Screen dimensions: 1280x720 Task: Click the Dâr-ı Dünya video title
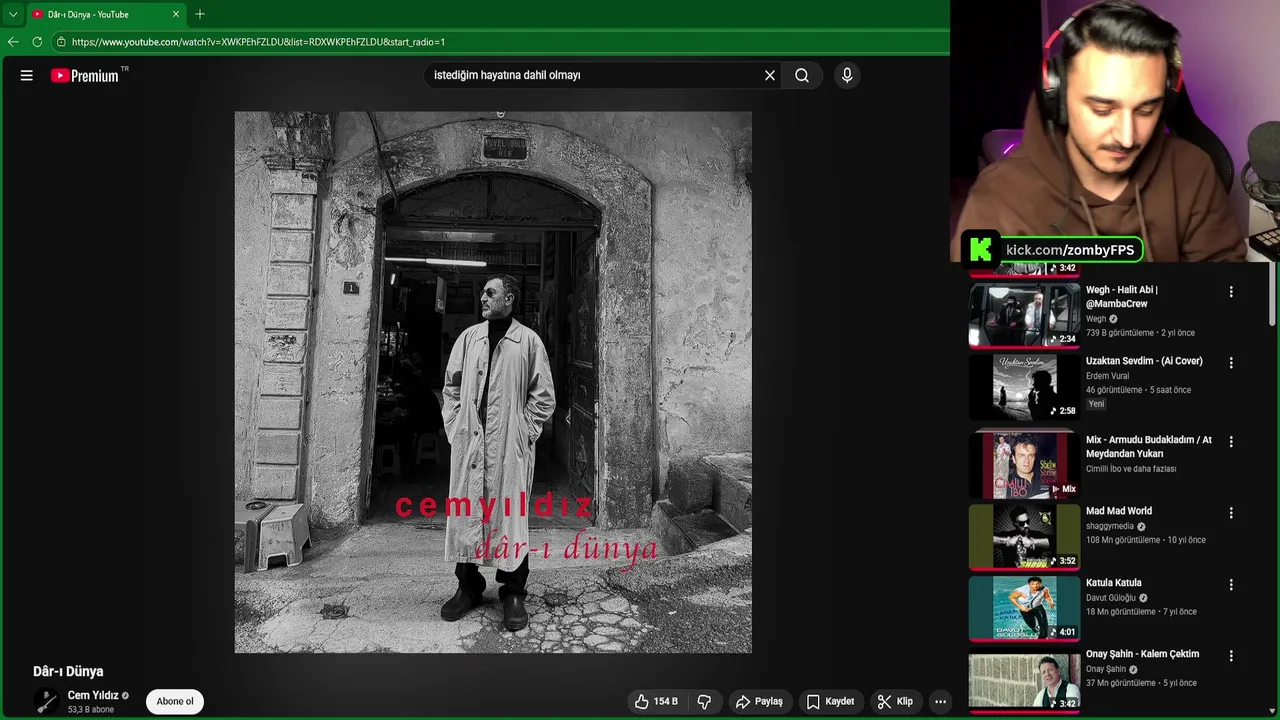point(68,671)
